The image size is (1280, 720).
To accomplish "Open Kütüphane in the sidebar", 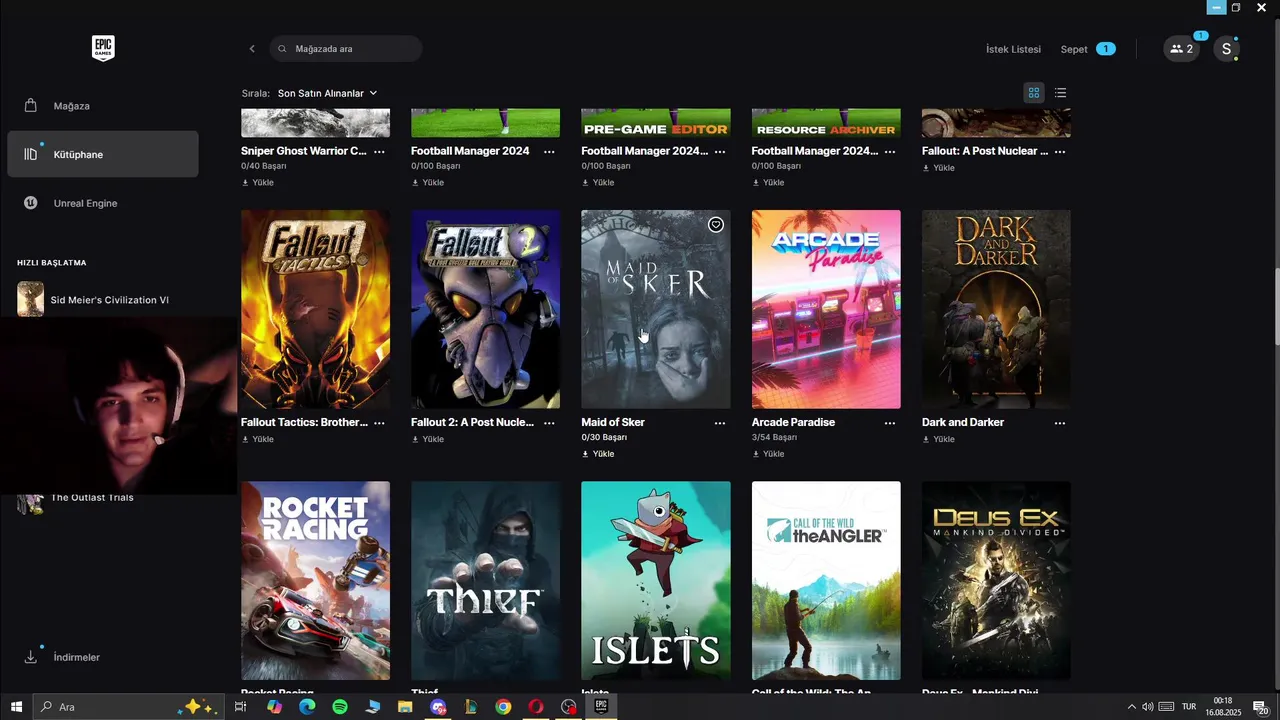I will pos(103,154).
